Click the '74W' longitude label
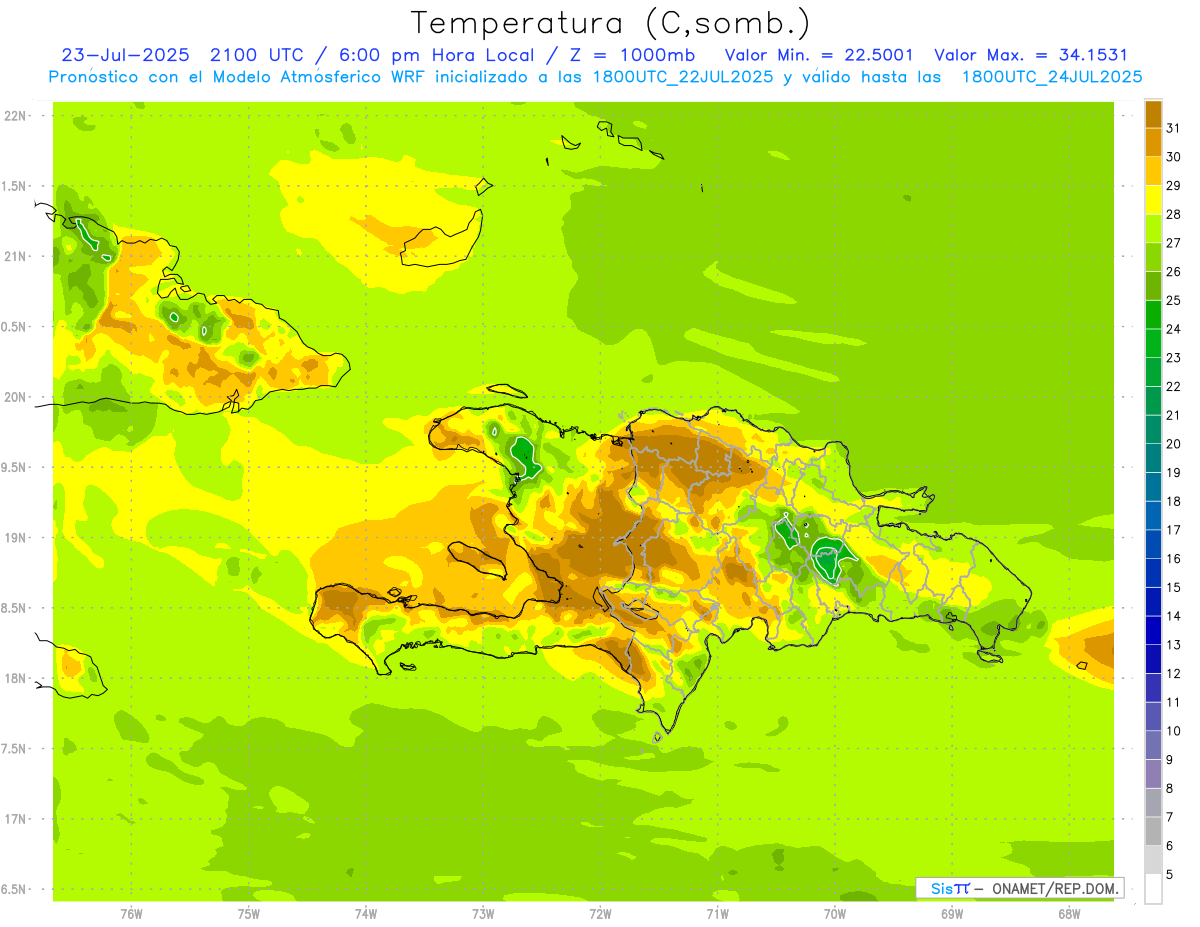Viewport: 1200px width, 927px height. tap(365, 912)
